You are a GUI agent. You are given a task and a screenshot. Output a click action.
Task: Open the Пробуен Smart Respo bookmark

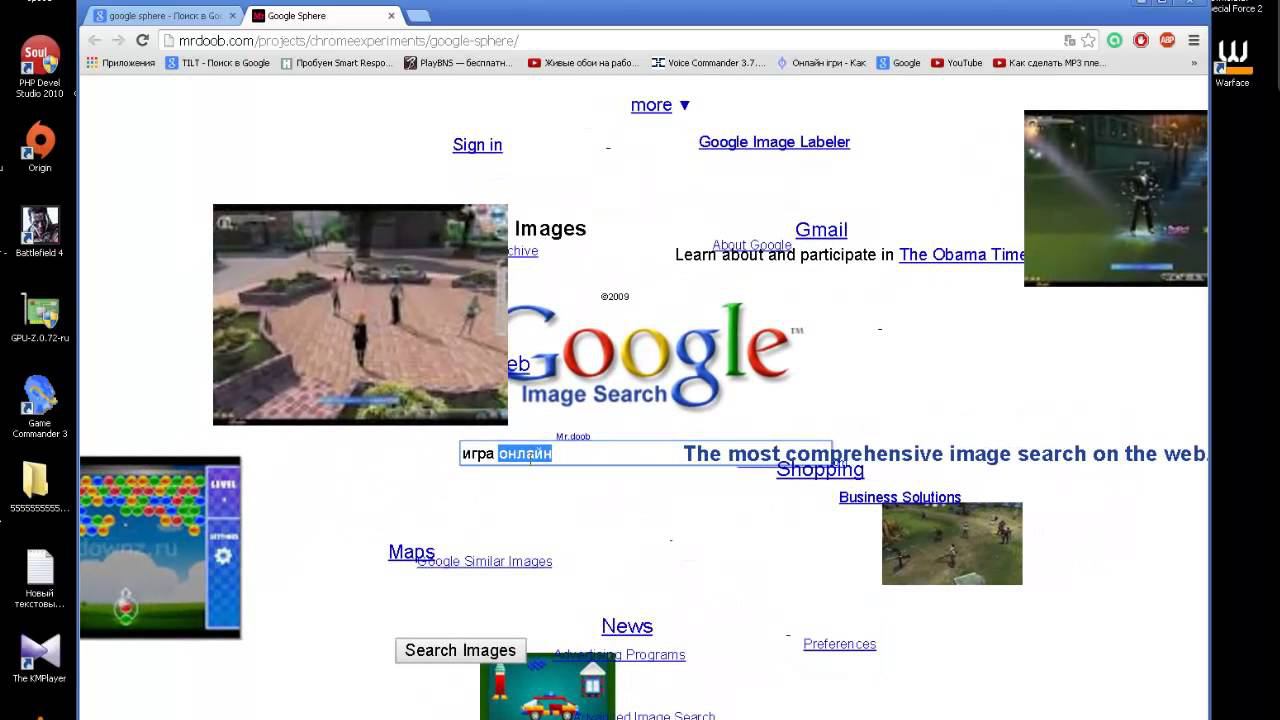337,63
